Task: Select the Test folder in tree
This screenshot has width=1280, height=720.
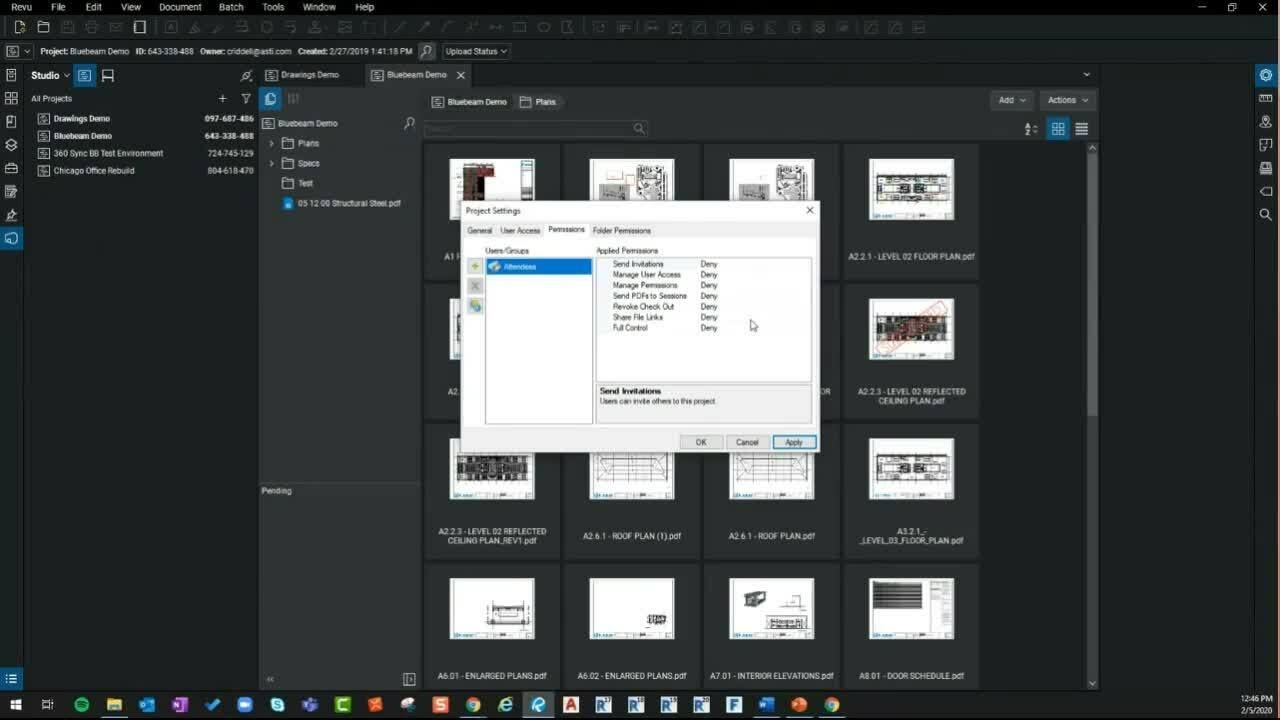Action: click(x=298, y=183)
